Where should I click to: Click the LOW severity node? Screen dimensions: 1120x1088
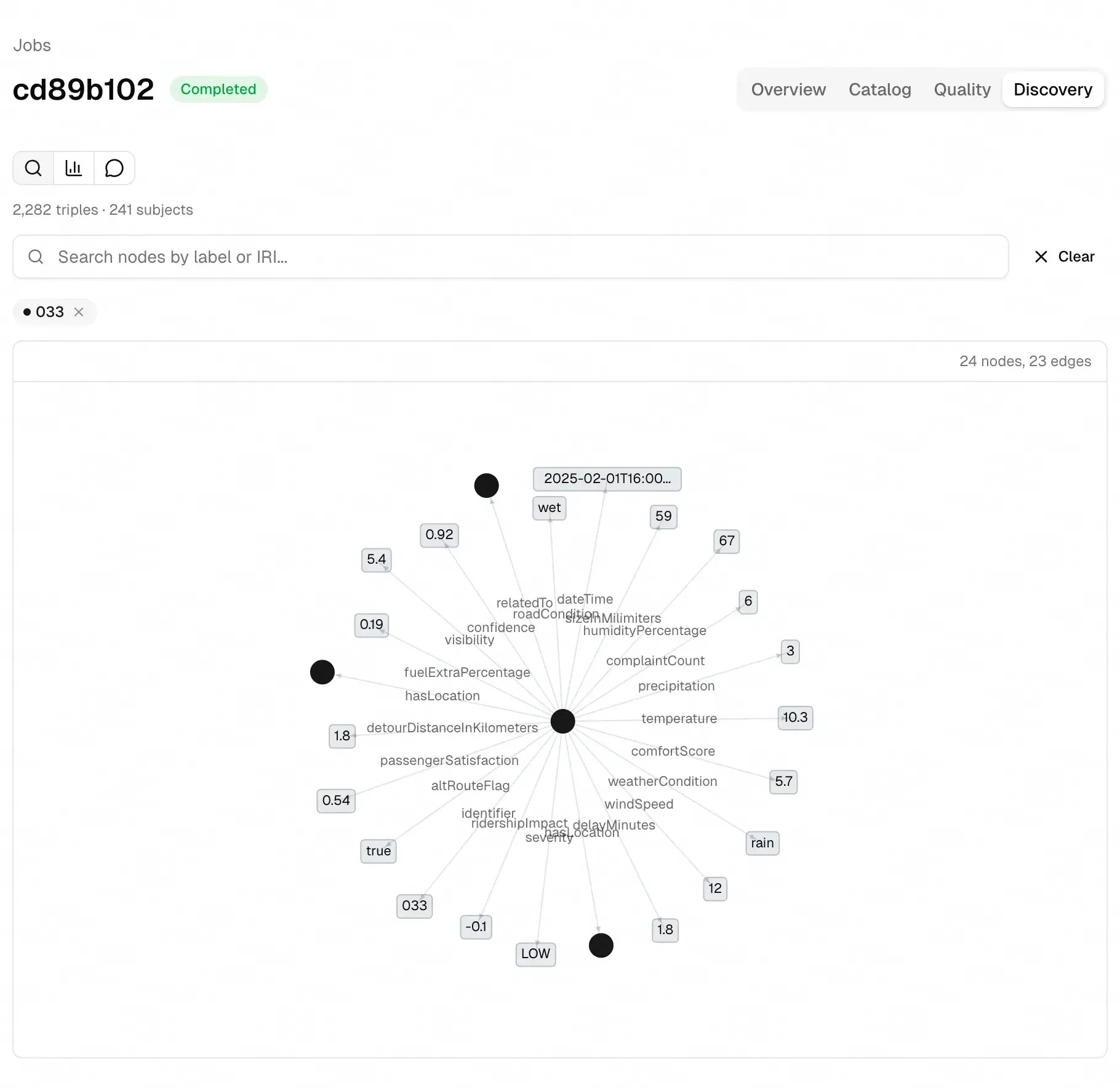pos(535,954)
